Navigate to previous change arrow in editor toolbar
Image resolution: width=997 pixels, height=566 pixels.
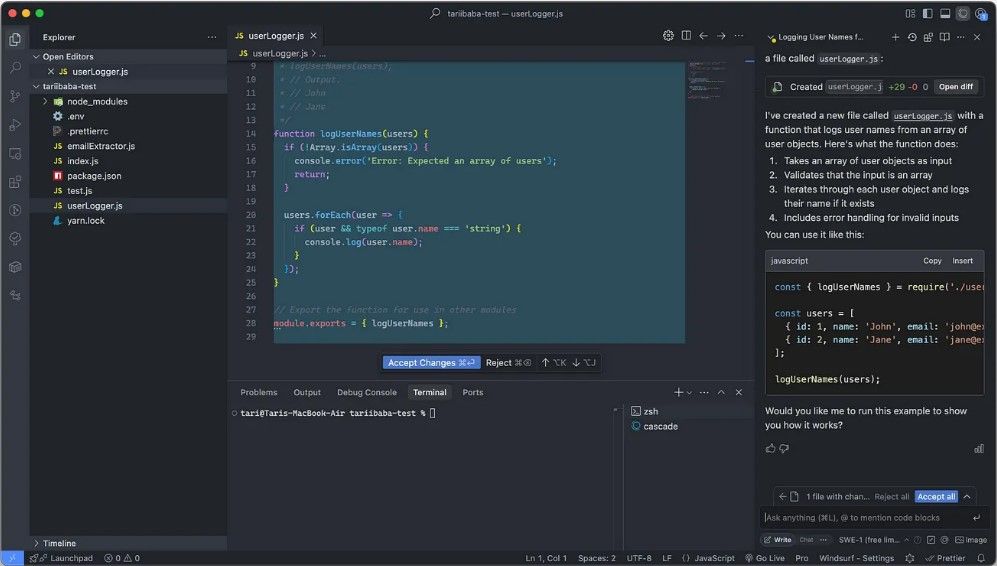point(703,36)
